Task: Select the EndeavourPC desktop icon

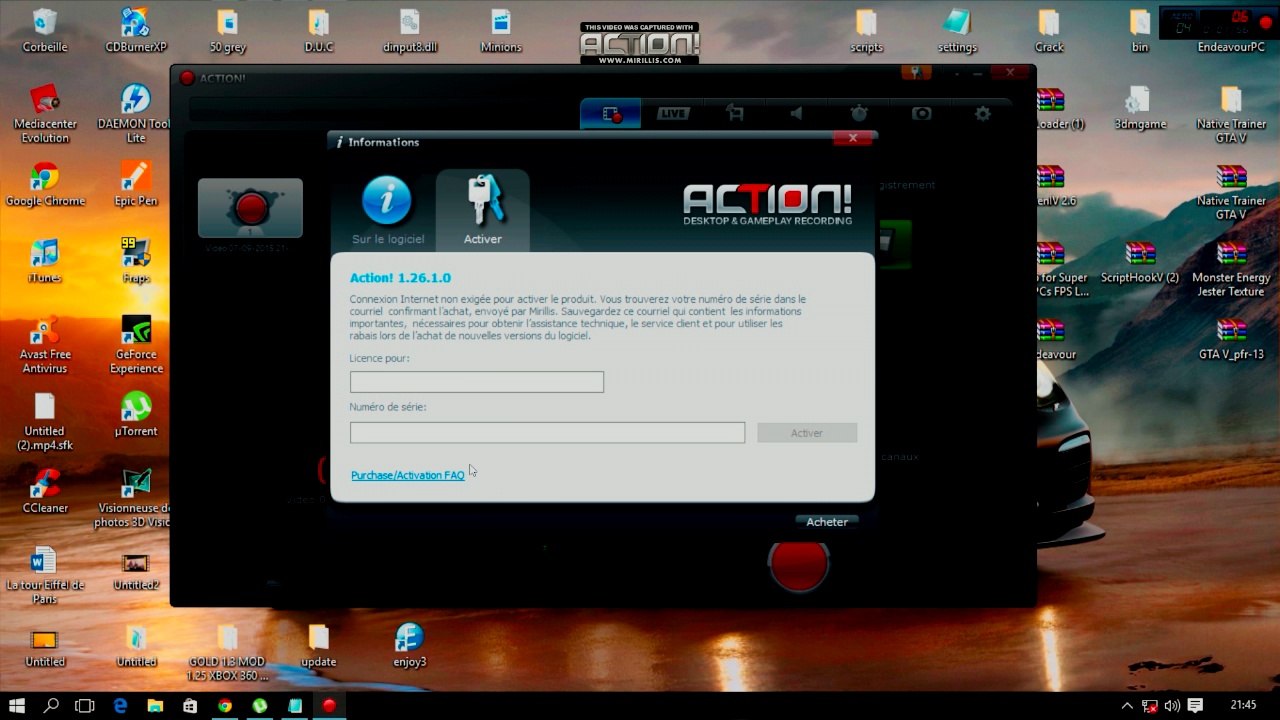Action: pos(1231,31)
